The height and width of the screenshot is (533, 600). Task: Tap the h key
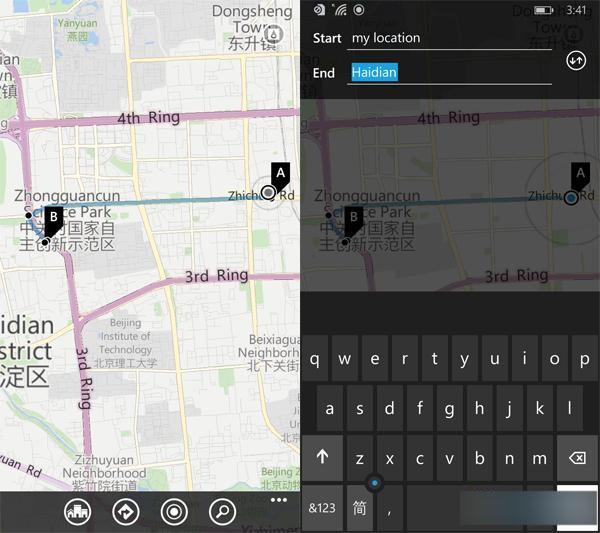click(x=479, y=408)
